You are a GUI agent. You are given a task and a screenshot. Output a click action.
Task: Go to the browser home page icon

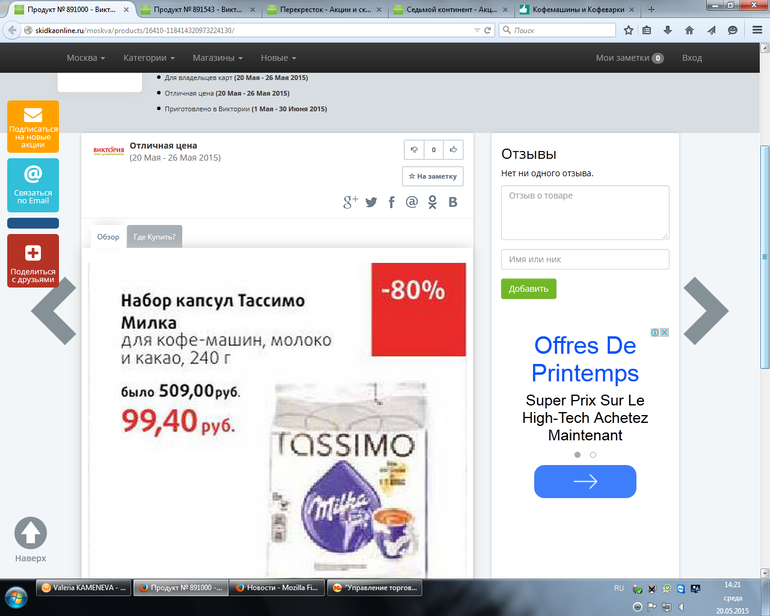tap(689, 30)
